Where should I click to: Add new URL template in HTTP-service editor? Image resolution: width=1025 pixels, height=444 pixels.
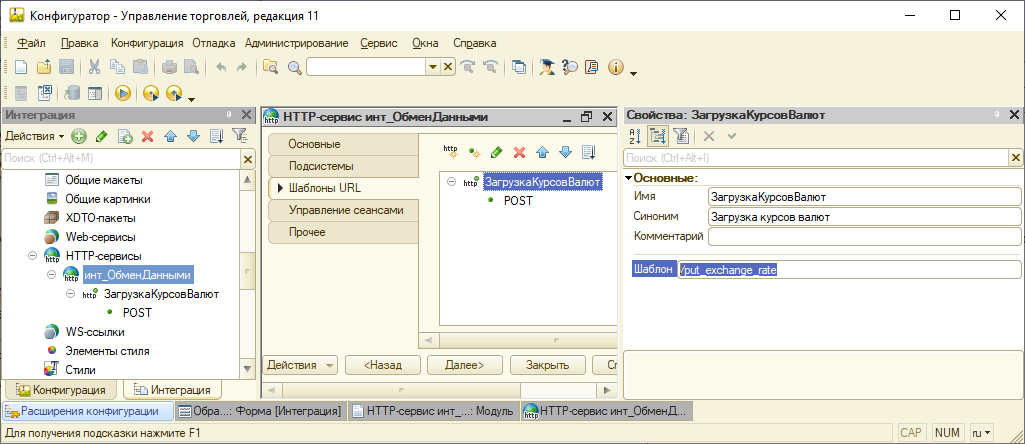tap(451, 152)
